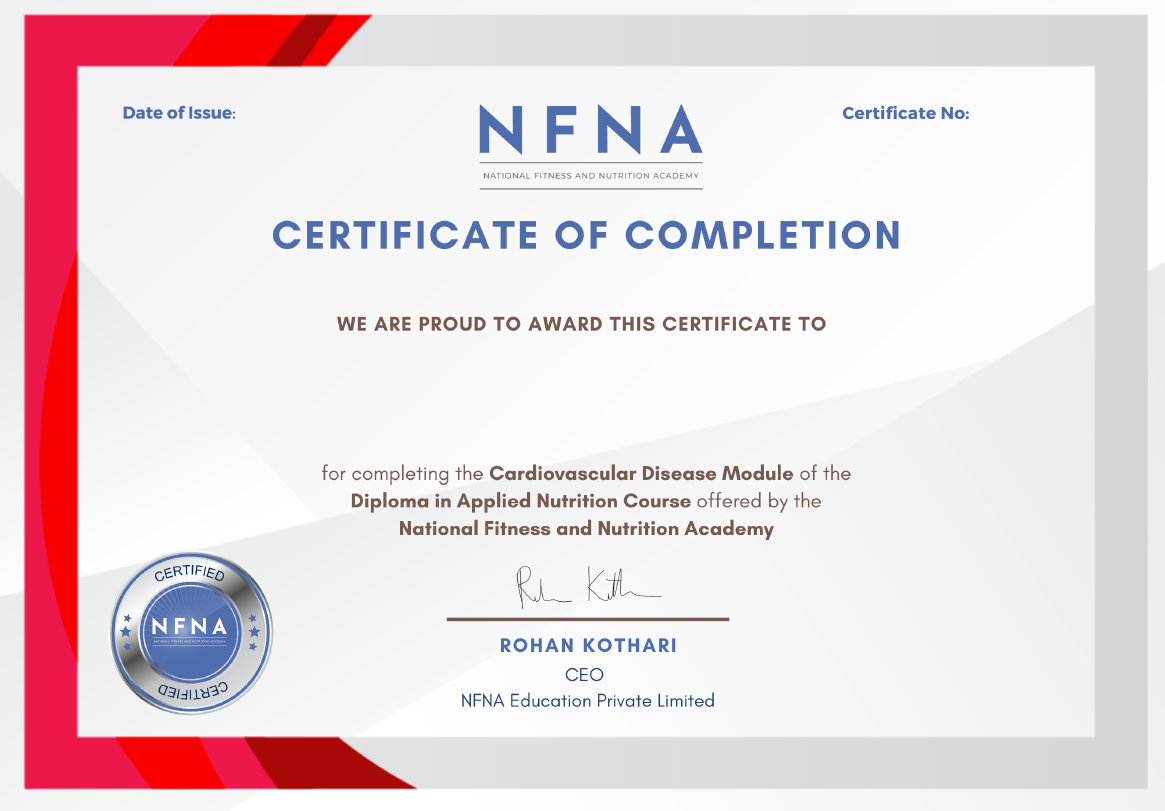Viewport: 1165px width, 811px height.
Task: Click the 'Date of Issue:' label
Action: [179, 113]
